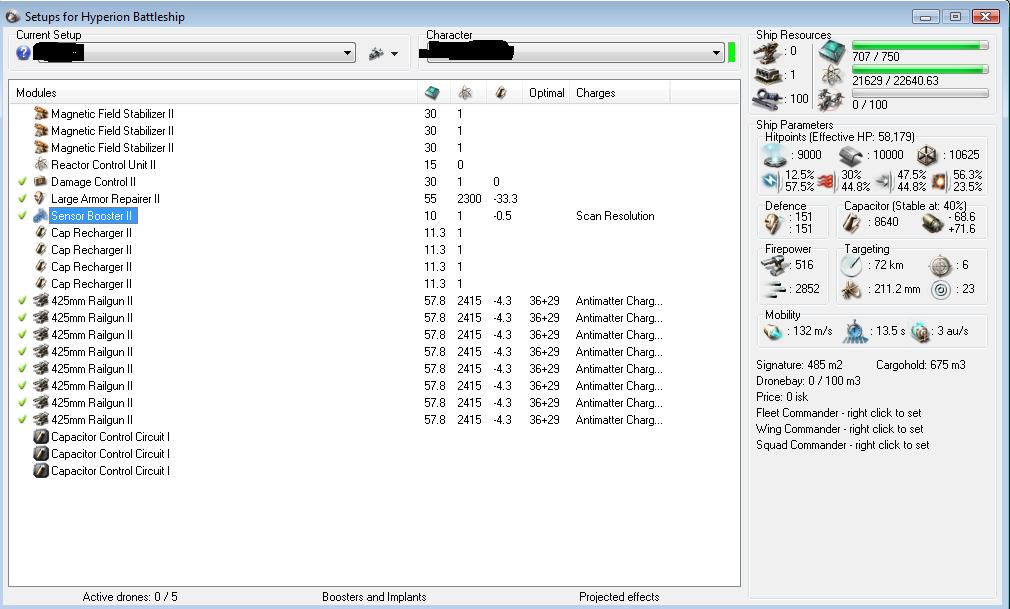Screen dimensions: 1010x609
Task: Select the Sensor Booster II module
Action: [x=92, y=216]
